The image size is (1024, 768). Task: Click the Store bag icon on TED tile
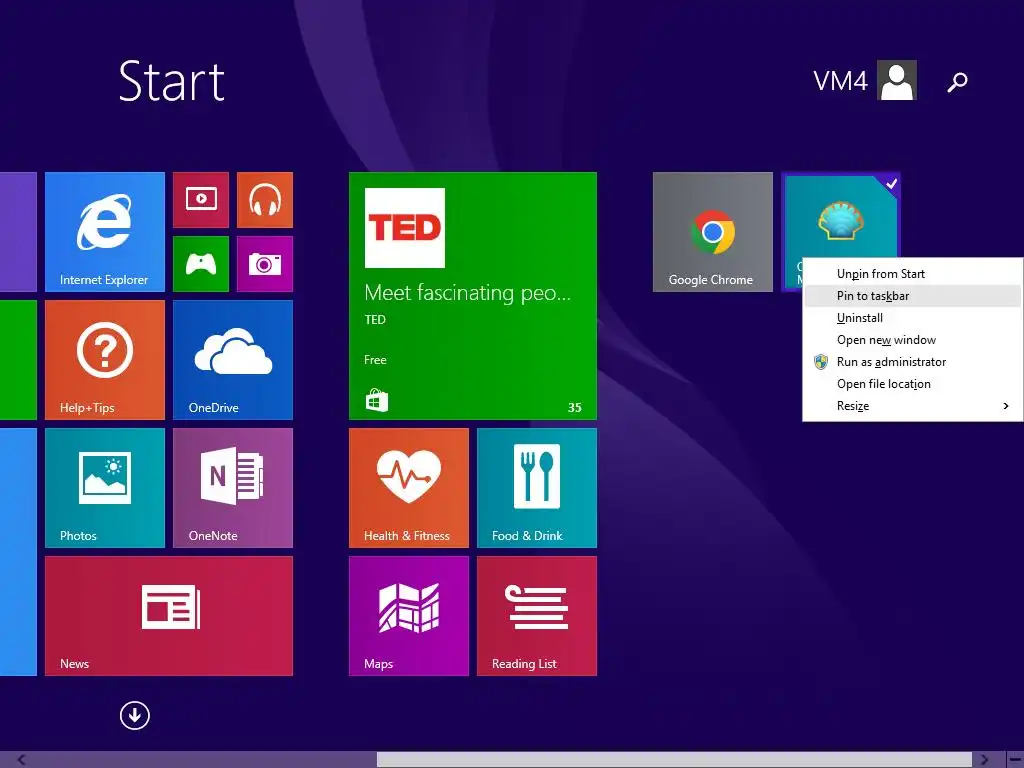tap(376, 400)
